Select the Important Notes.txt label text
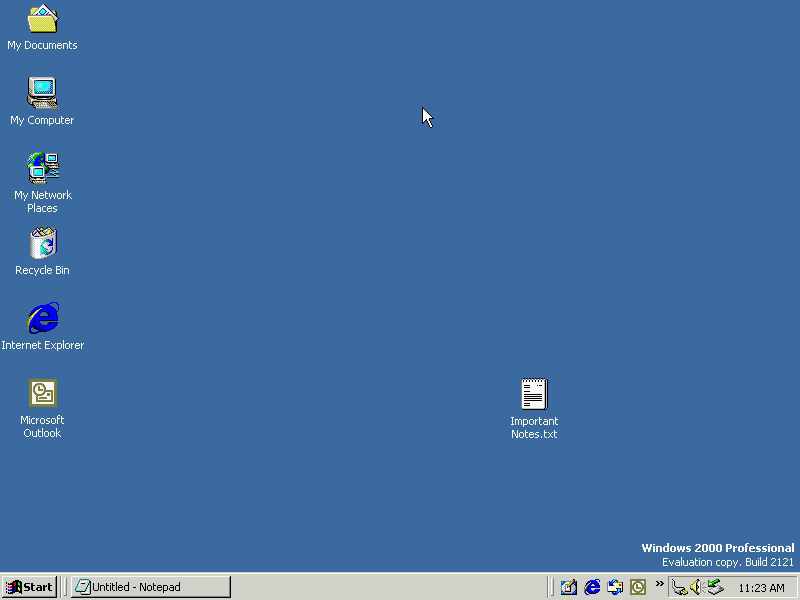Image resolution: width=800 pixels, height=600 pixels. [534, 428]
